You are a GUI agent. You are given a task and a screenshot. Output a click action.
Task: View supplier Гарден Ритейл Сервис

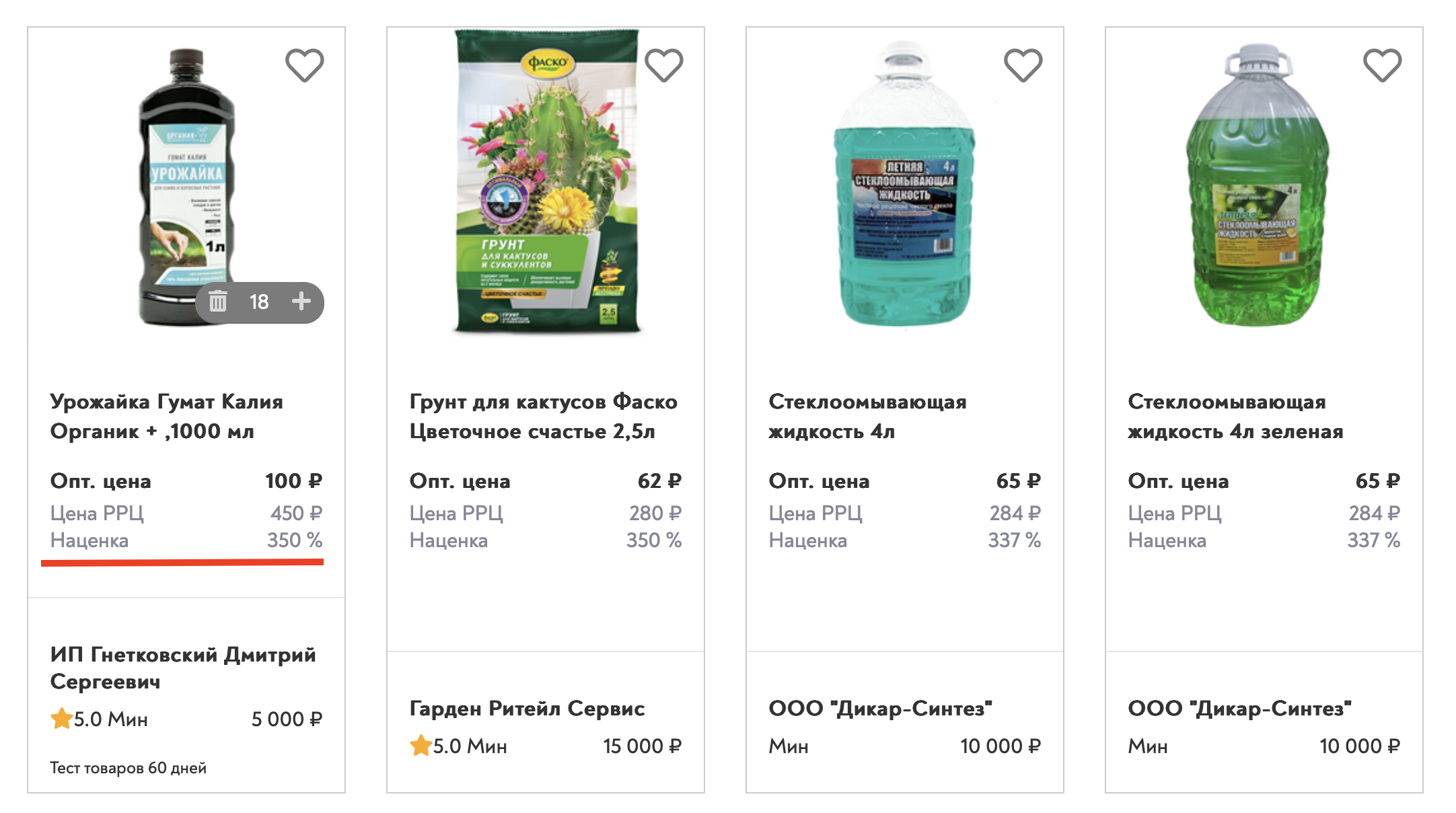527,708
